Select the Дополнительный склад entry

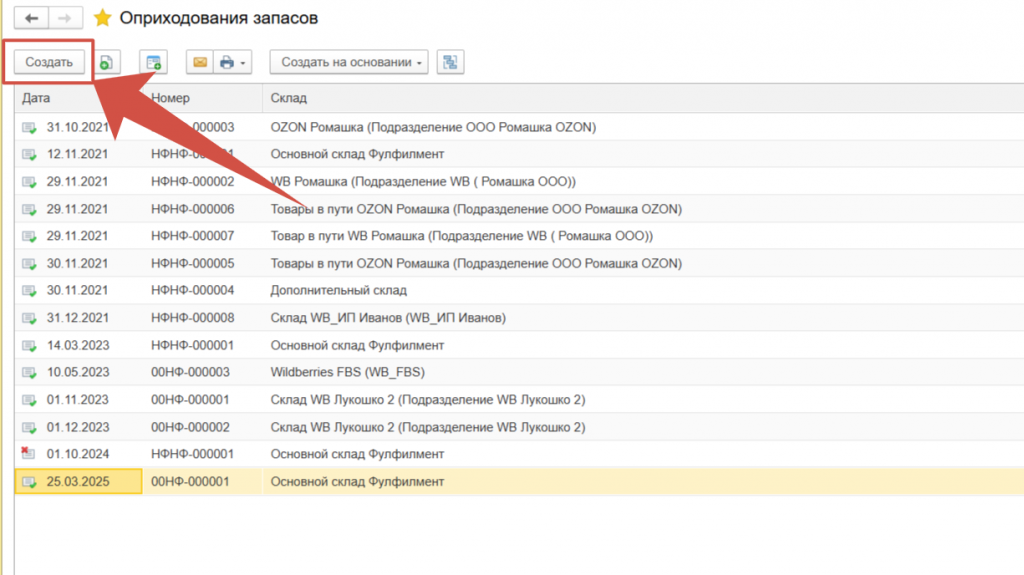338,290
